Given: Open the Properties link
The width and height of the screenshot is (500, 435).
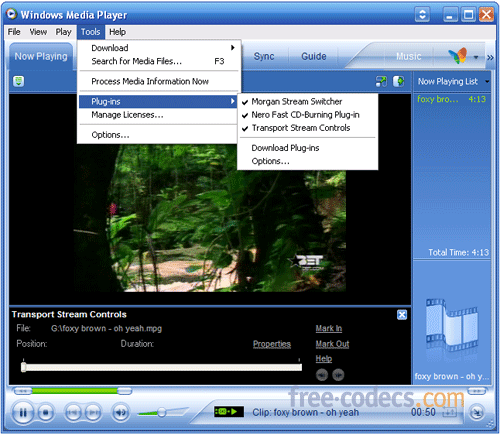Looking at the screenshot, I should coord(272,344).
